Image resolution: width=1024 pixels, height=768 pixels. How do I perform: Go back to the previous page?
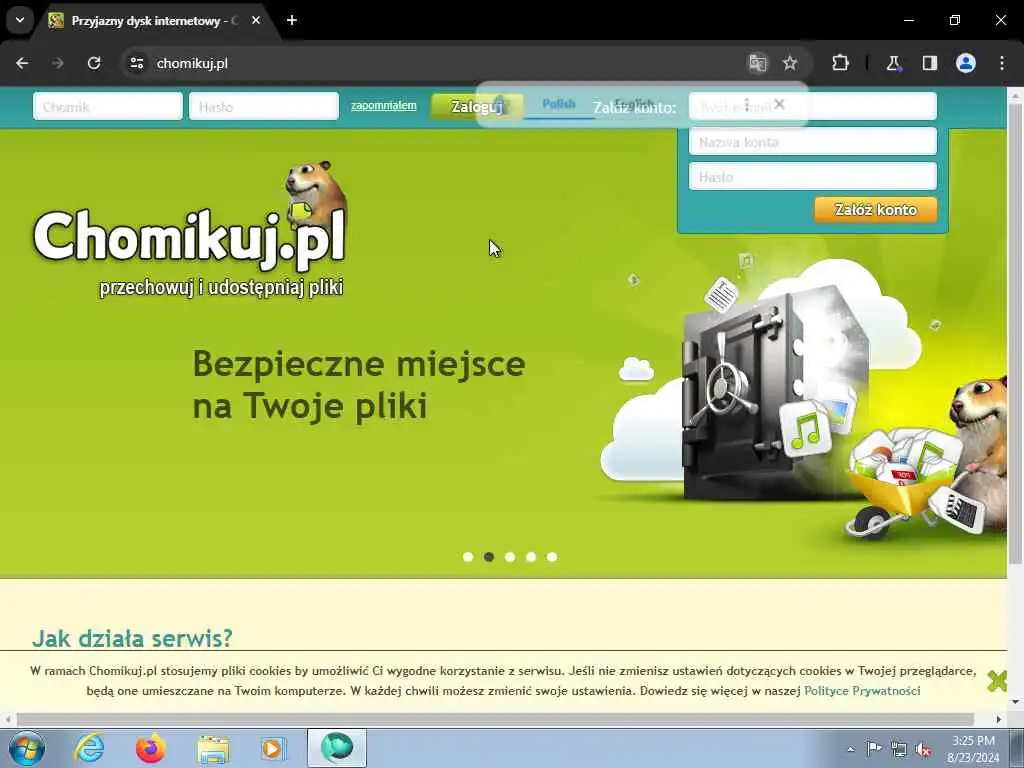(x=22, y=63)
